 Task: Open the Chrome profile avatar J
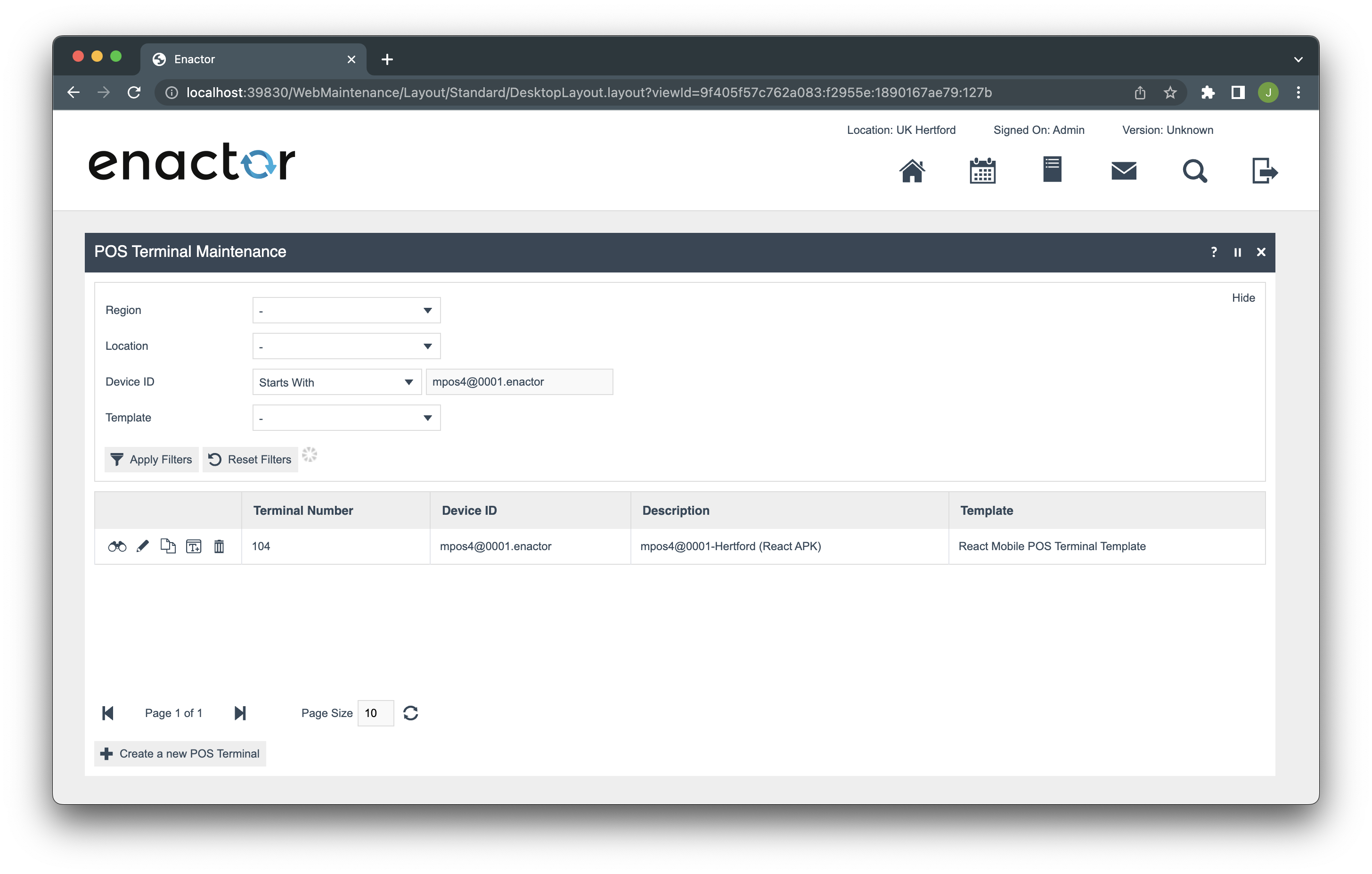[1268, 92]
